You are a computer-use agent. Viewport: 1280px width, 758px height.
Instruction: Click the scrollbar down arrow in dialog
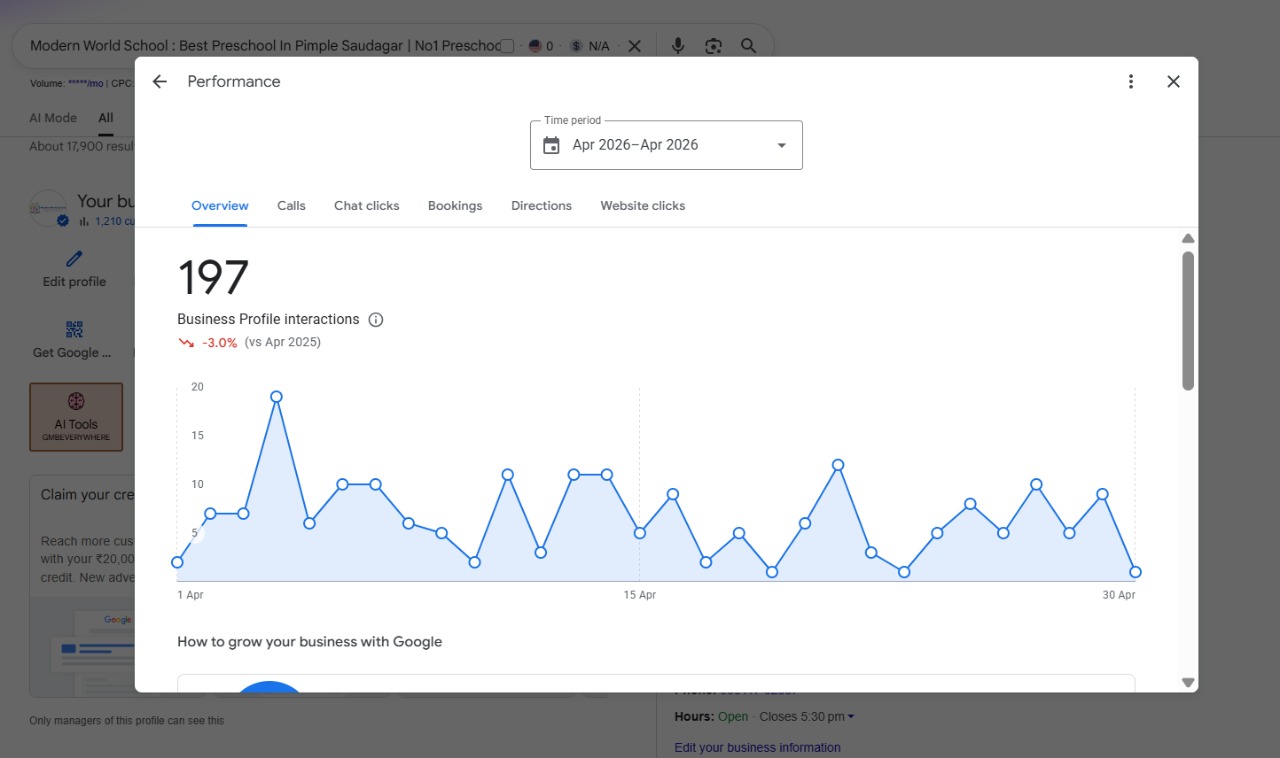(x=1188, y=682)
